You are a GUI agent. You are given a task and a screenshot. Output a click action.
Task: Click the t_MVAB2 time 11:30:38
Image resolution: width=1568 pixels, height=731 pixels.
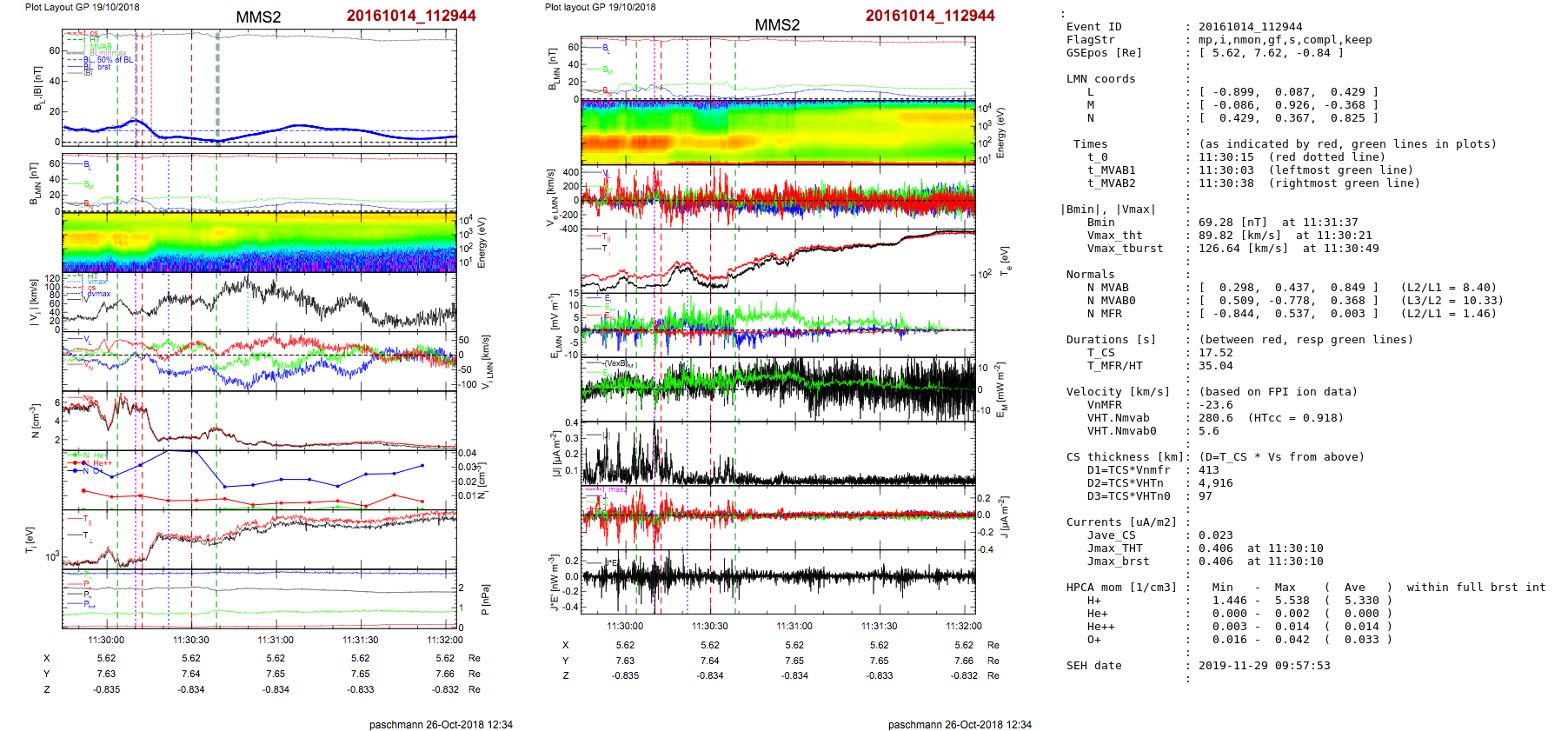(x=1226, y=183)
